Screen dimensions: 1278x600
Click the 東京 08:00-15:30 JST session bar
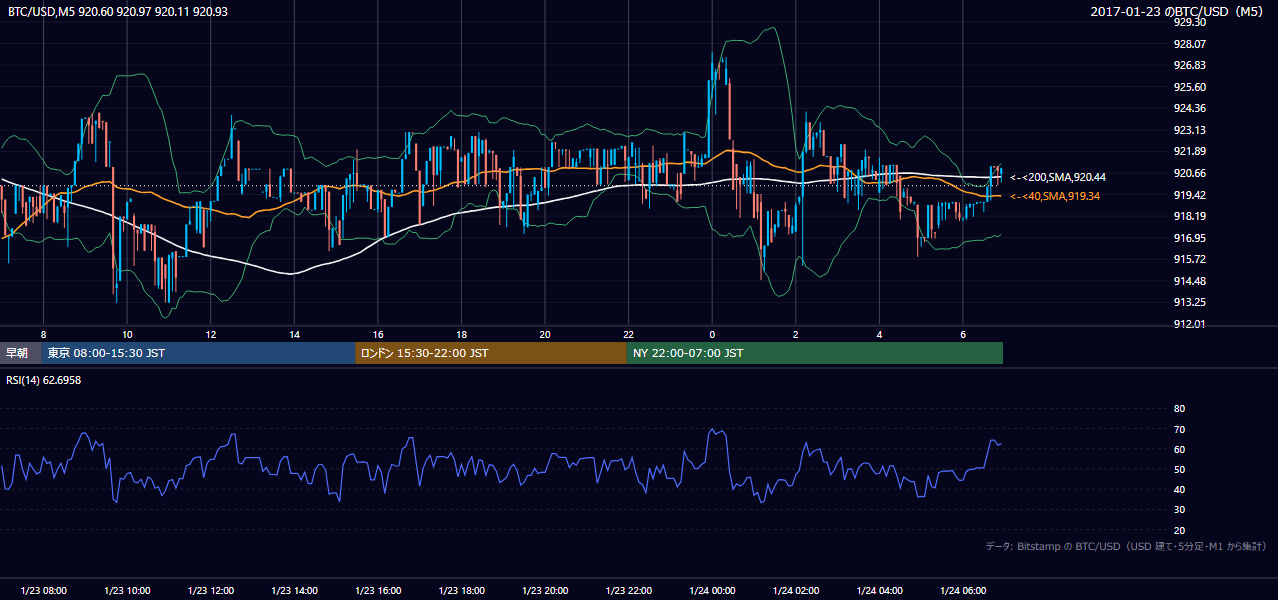198,353
